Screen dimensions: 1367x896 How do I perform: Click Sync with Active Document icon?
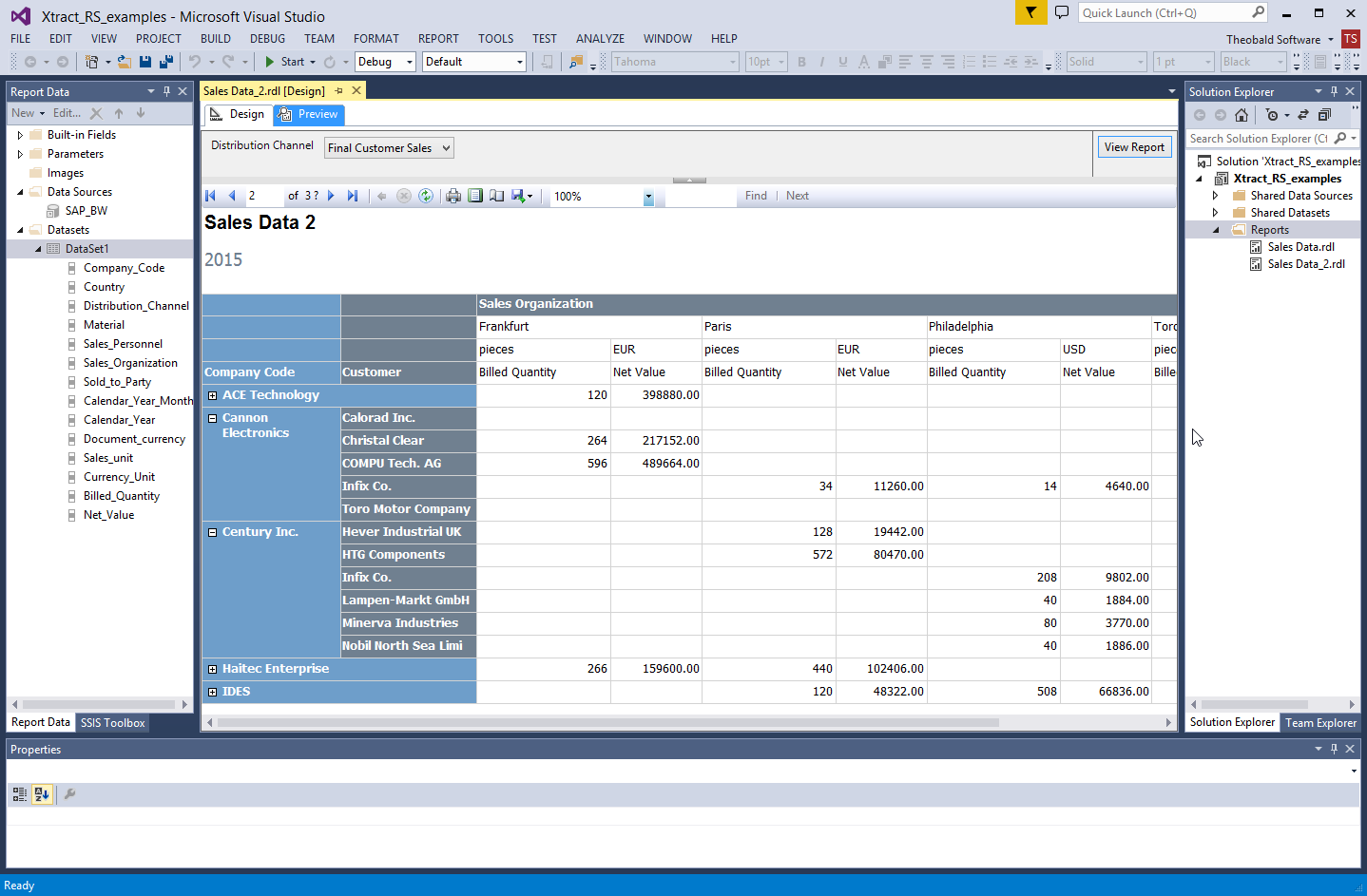[1303, 115]
